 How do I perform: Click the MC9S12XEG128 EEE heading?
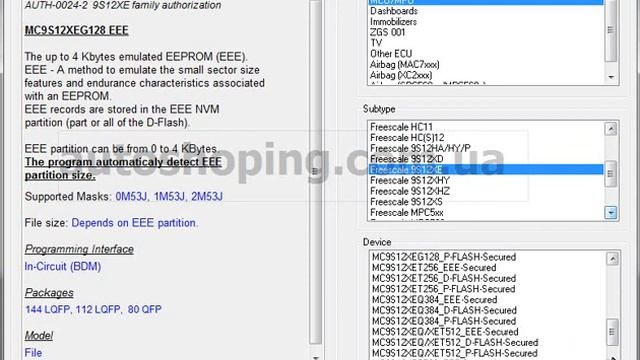76,31
